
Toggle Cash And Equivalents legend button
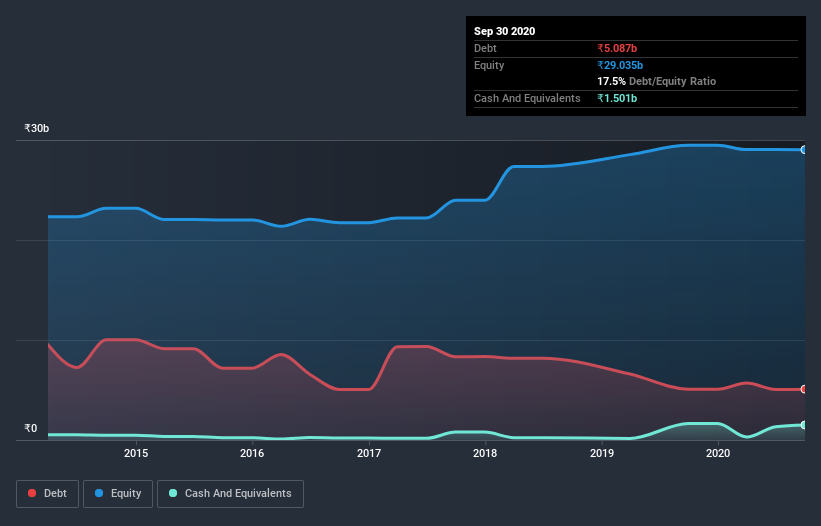click(x=230, y=494)
